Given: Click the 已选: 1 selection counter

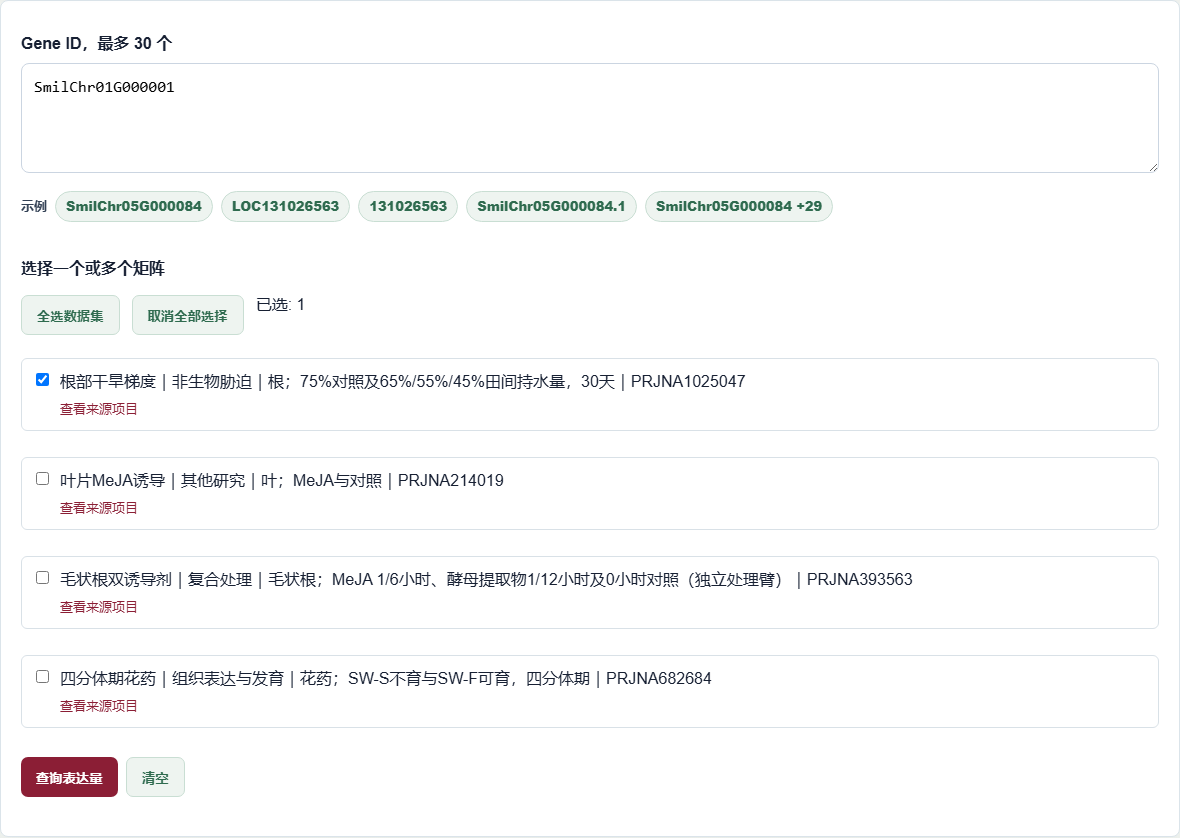Looking at the screenshot, I should [281, 305].
